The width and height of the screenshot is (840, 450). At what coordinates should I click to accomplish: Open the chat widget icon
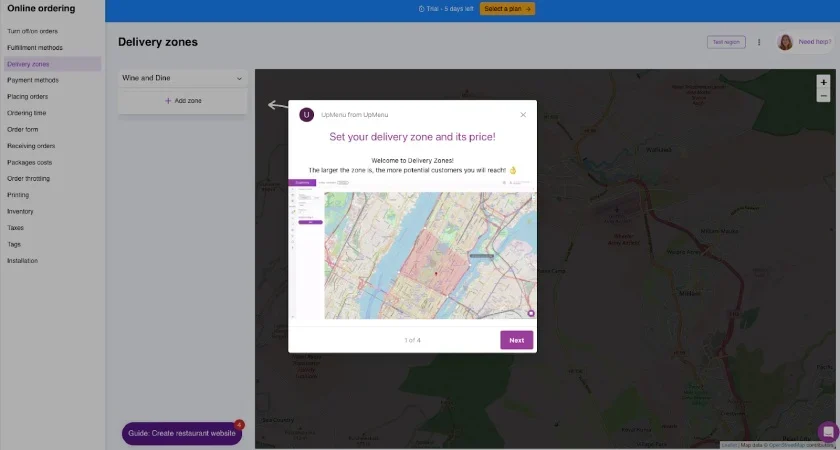click(828, 432)
